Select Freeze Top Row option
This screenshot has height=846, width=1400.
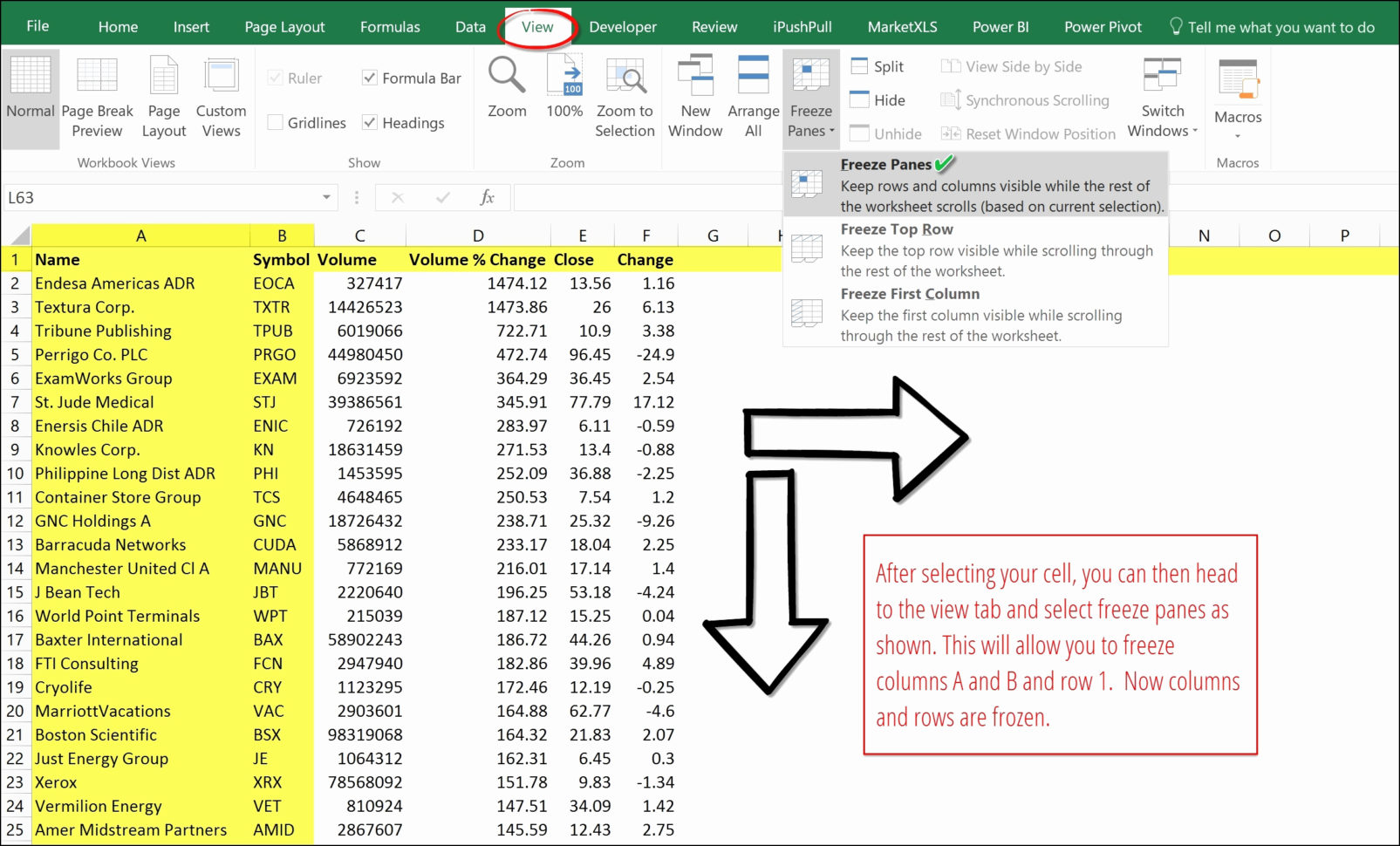click(896, 229)
